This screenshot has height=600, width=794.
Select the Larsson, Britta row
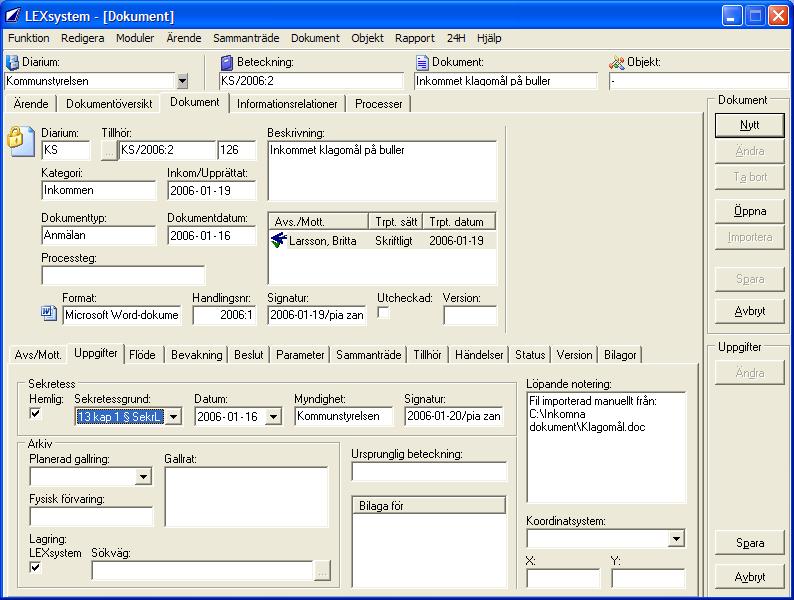[x=382, y=241]
